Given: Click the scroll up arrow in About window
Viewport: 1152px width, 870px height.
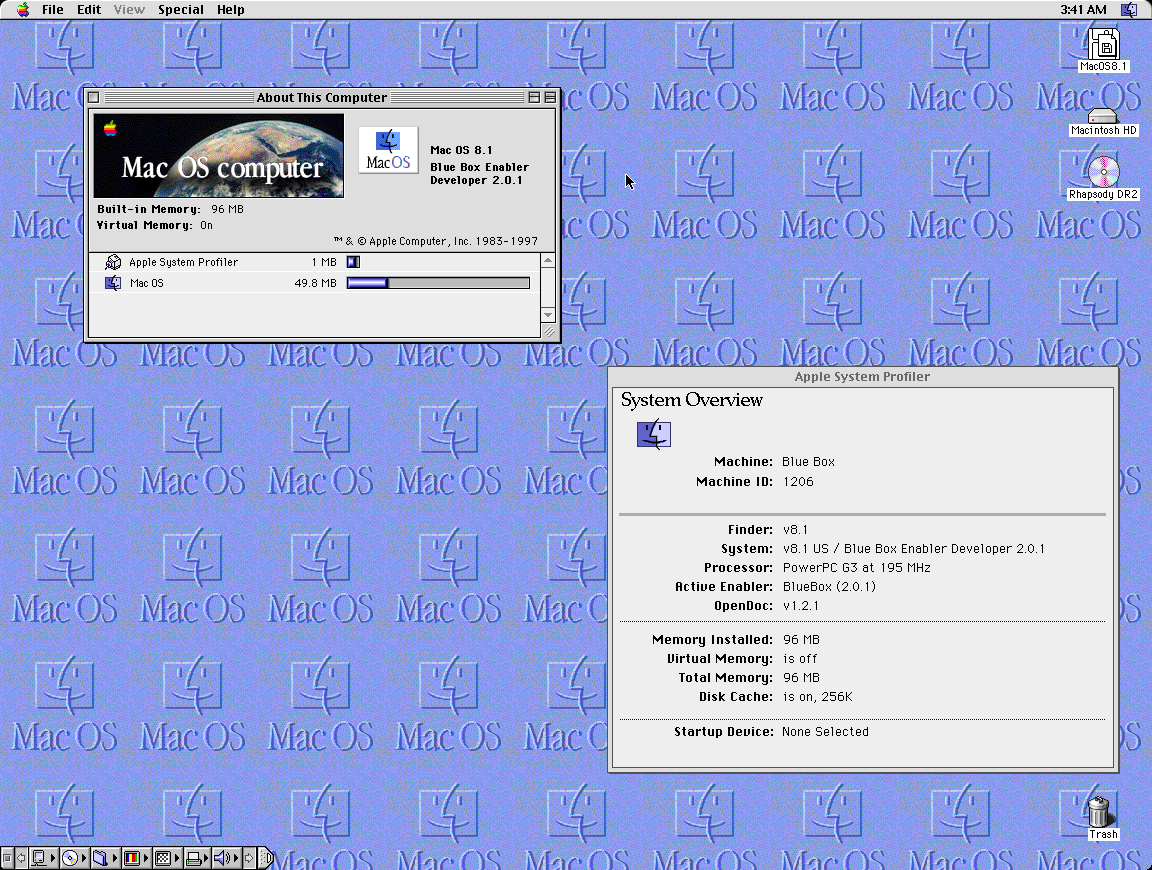Looking at the screenshot, I should 548,261.
